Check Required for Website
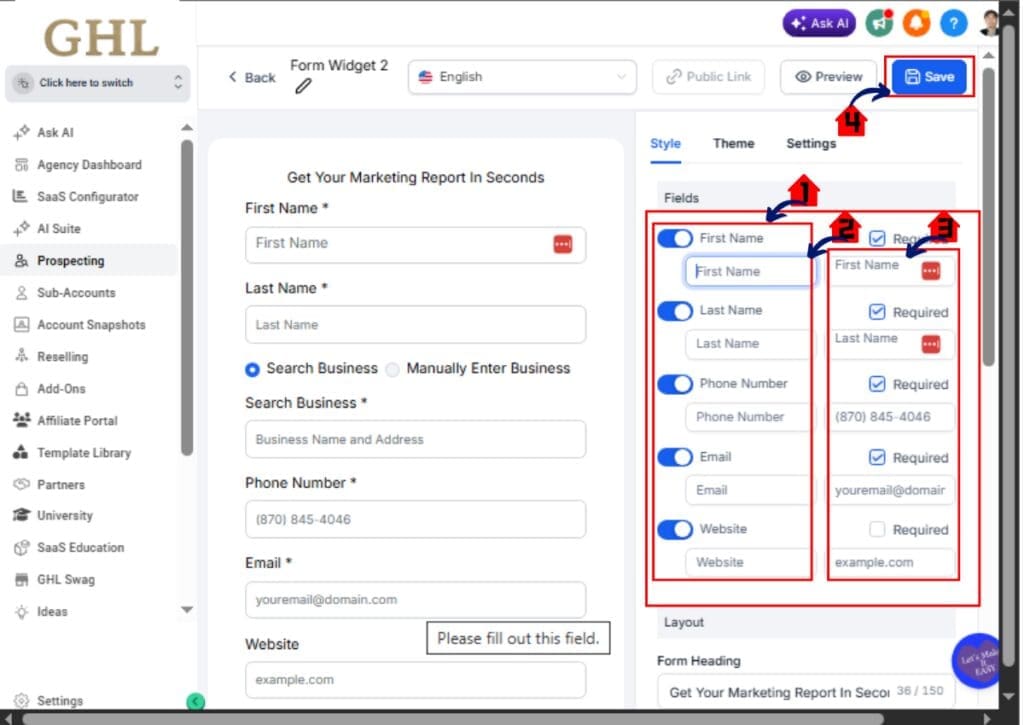 (x=877, y=529)
